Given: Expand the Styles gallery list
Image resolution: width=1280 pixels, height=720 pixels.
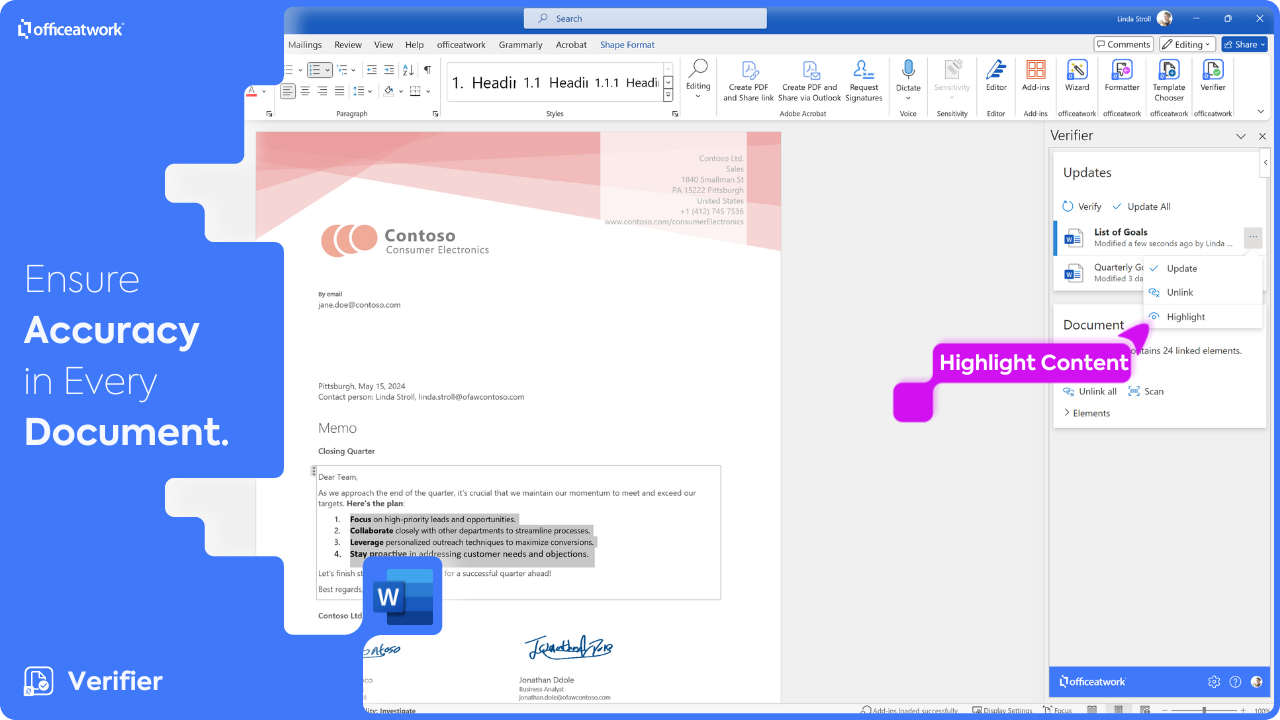Looking at the screenshot, I should pyautogui.click(x=668, y=96).
